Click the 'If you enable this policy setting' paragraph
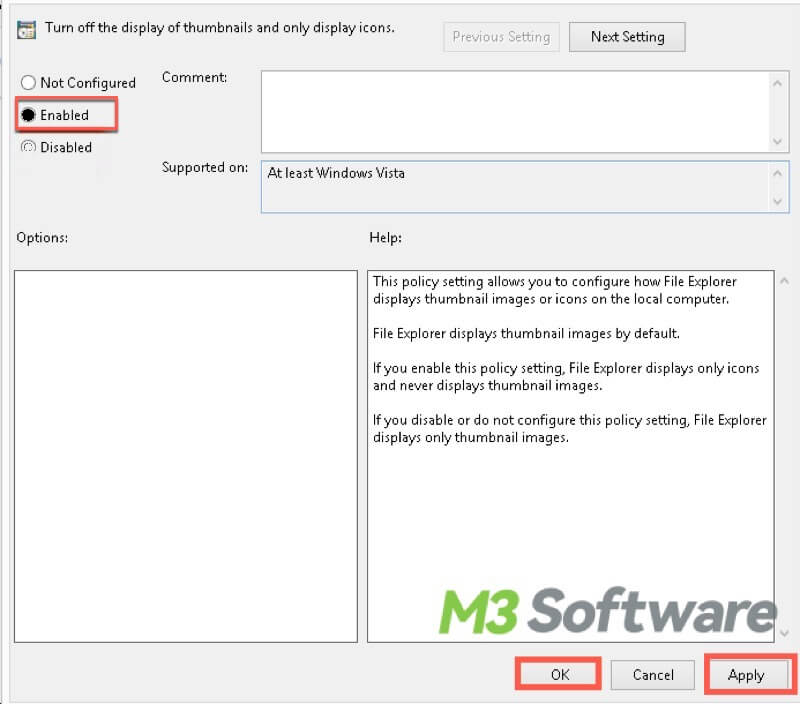This screenshot has width=800, height=704. (566, 376)
